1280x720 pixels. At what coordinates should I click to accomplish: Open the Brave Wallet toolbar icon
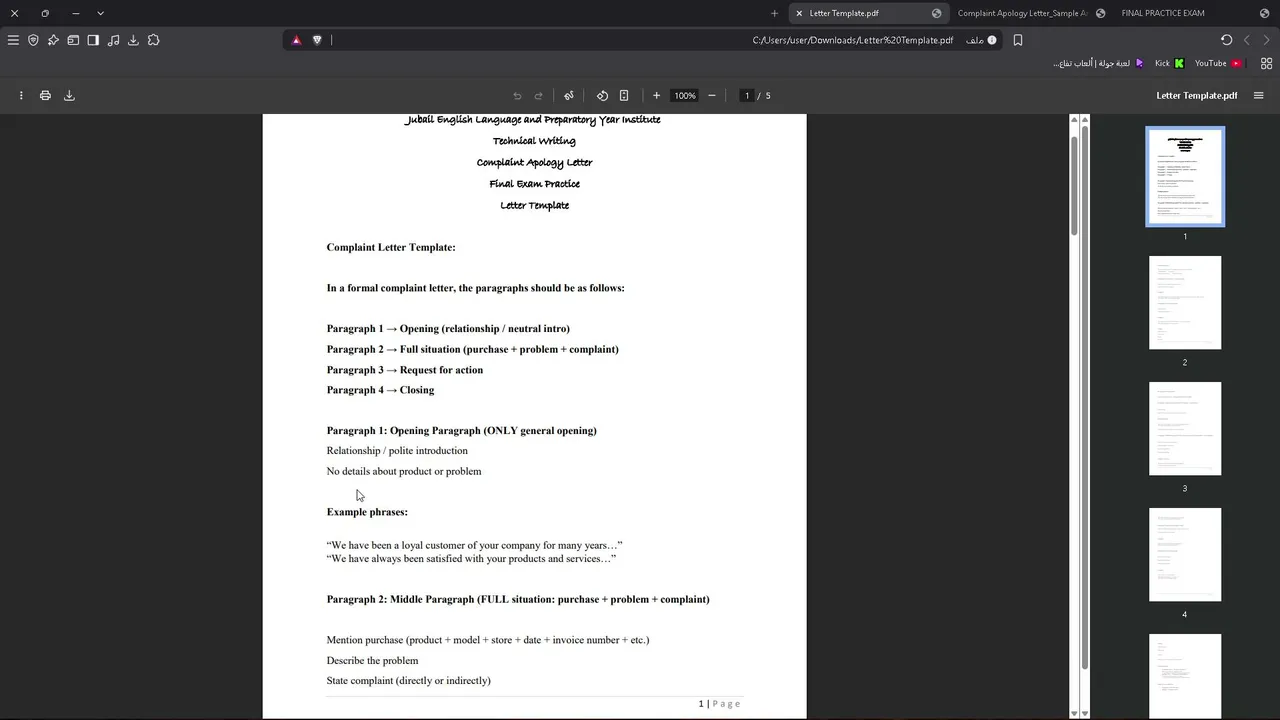pyautogui.click(x=73, y=40)
